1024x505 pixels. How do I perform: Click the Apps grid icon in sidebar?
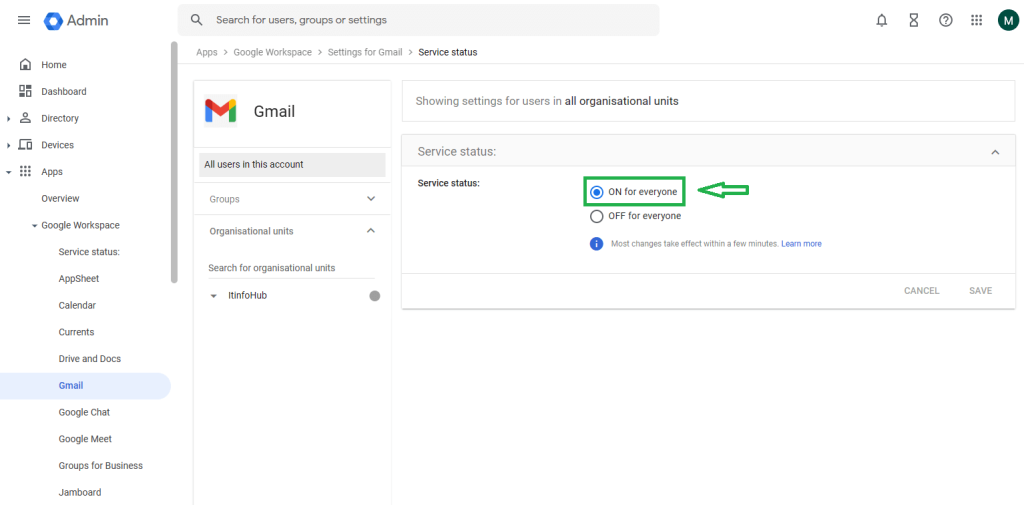click(25, 172)
